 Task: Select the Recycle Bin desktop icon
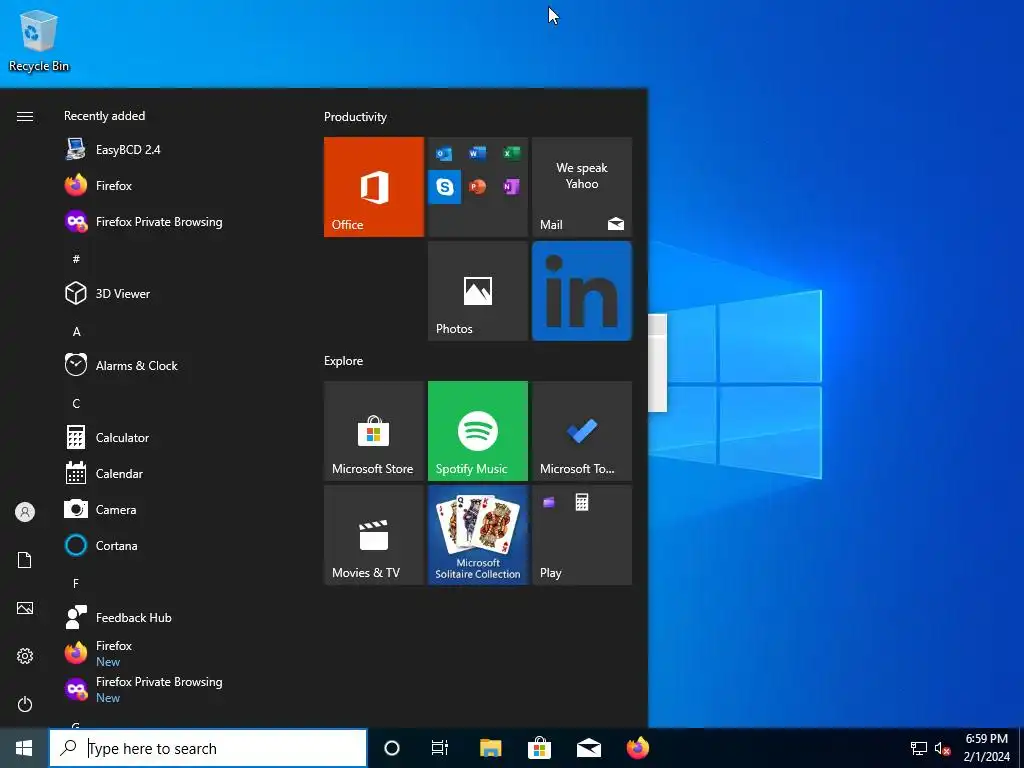[x=39, y=40]
